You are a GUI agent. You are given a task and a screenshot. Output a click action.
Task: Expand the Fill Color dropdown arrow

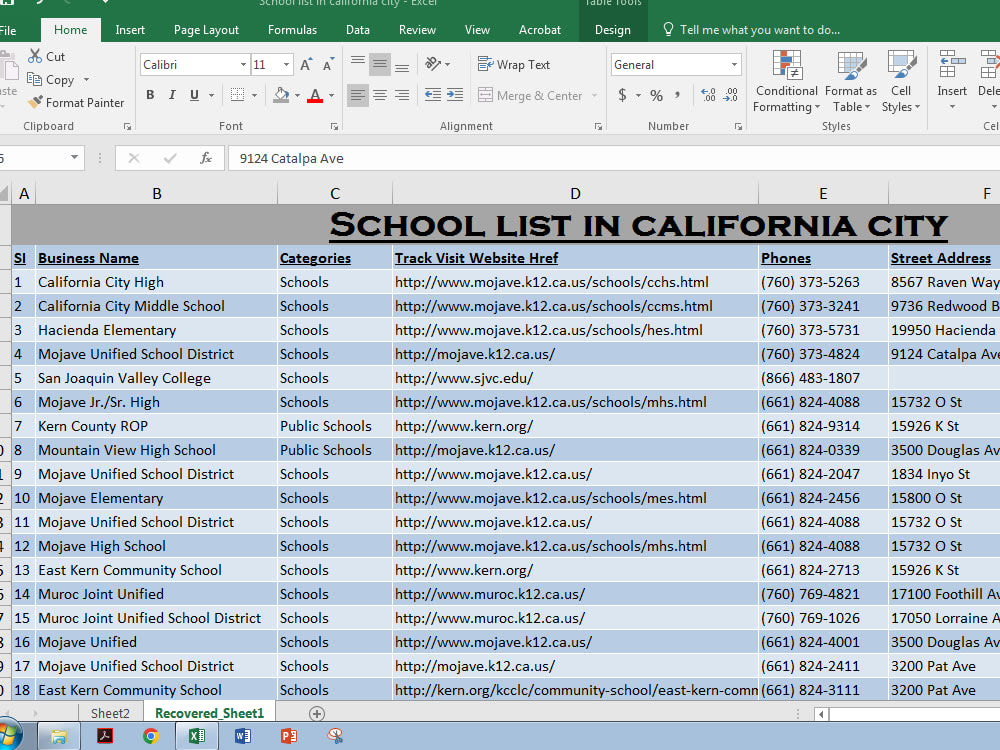tap(297, 96)
